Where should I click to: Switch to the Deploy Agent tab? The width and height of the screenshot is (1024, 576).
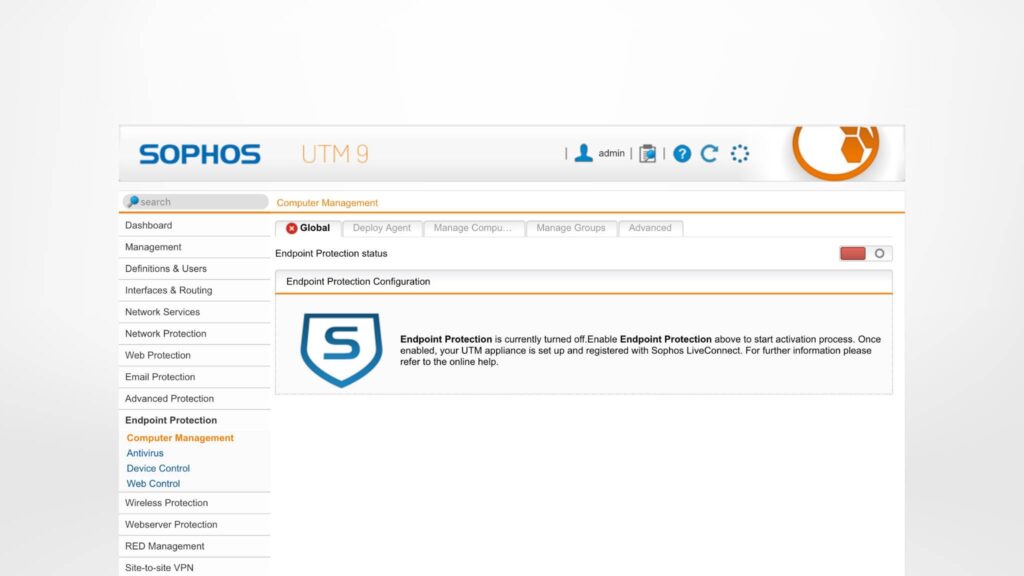pos(381,228)
